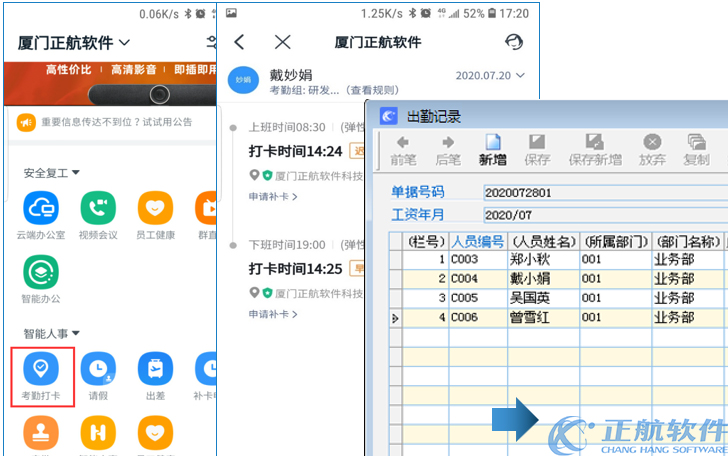
Task: Click the row selector of row 4
Action: tap(396, 318)
